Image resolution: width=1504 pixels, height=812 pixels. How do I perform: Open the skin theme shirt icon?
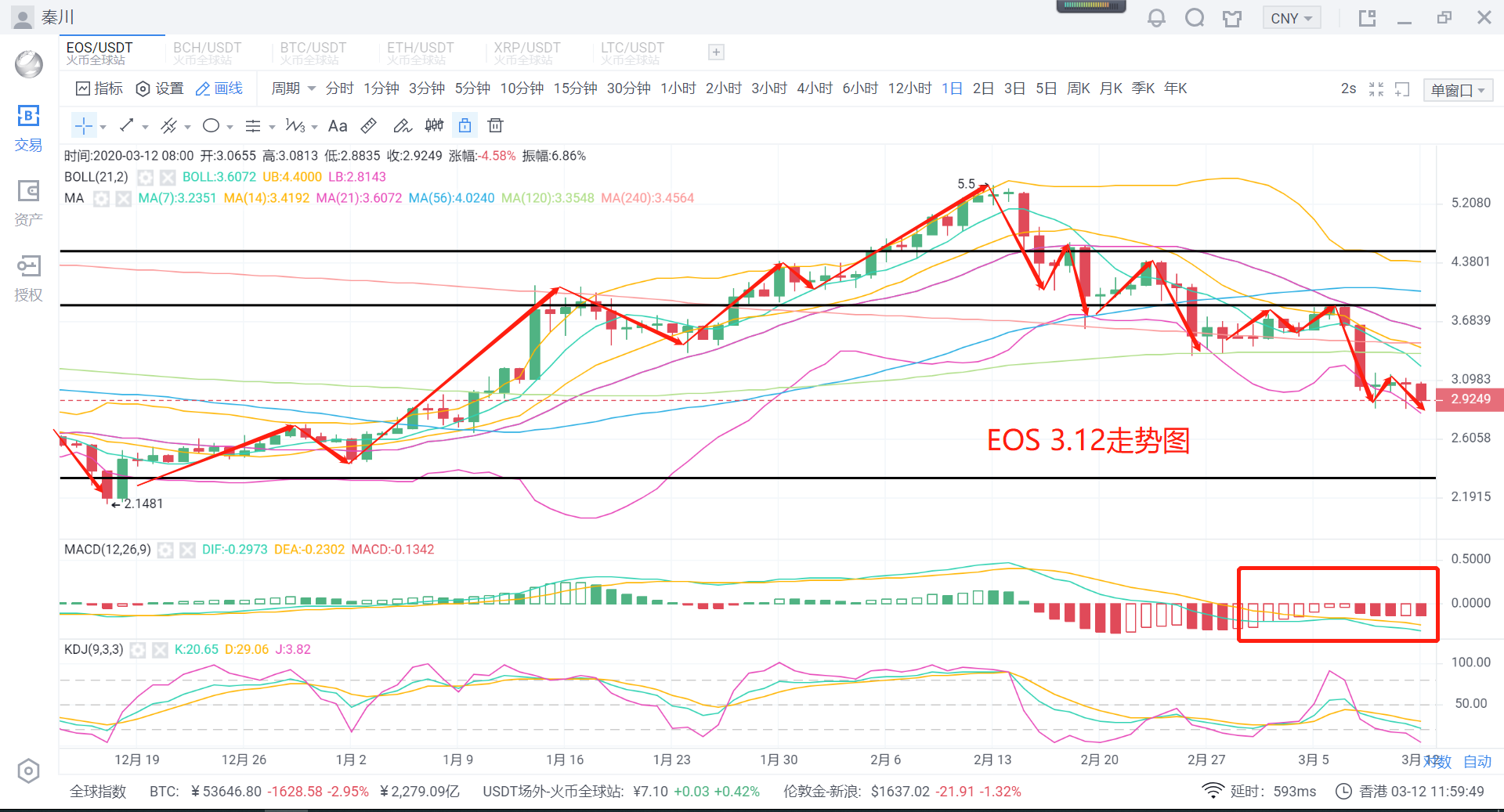click(1232, 18)
